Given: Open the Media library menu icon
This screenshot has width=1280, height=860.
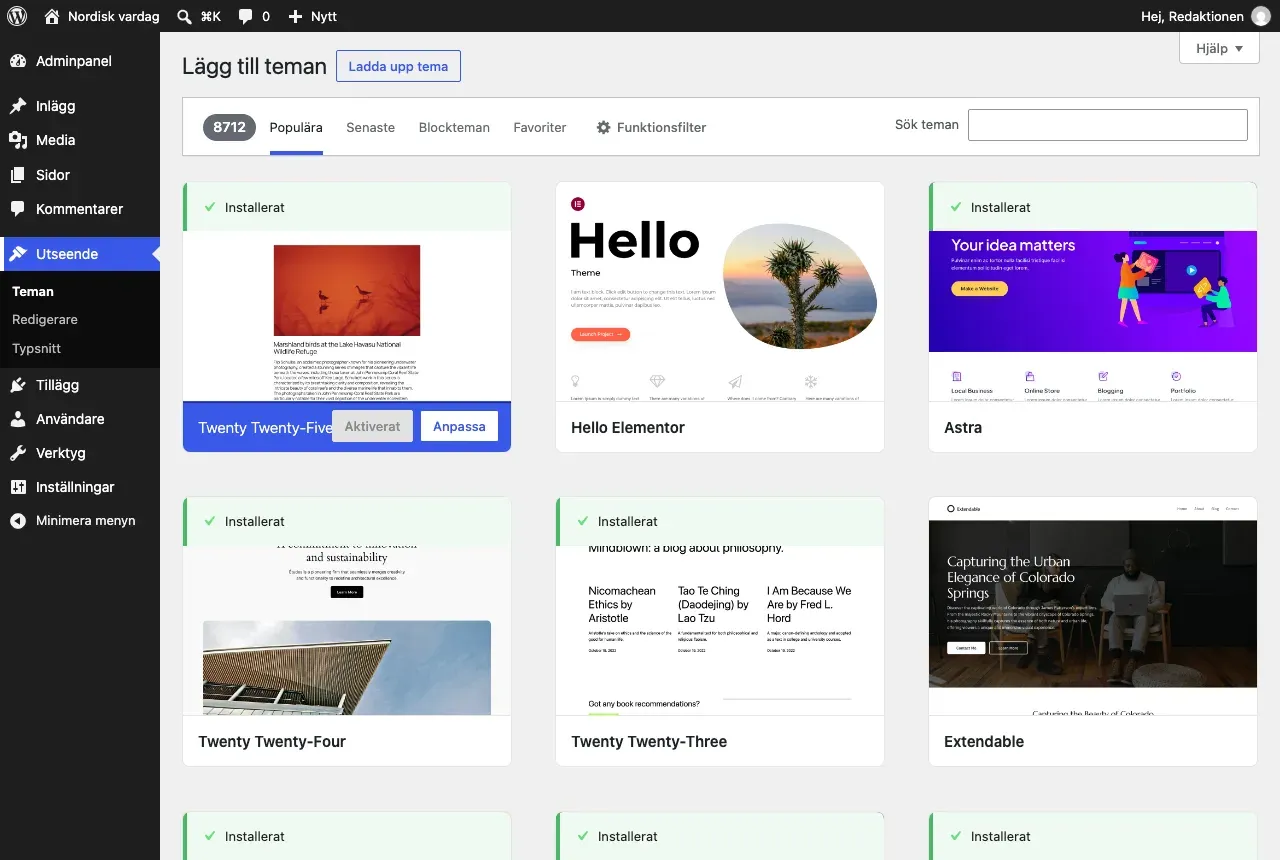Looking at the screenshot, I should (x=18, y=140).
